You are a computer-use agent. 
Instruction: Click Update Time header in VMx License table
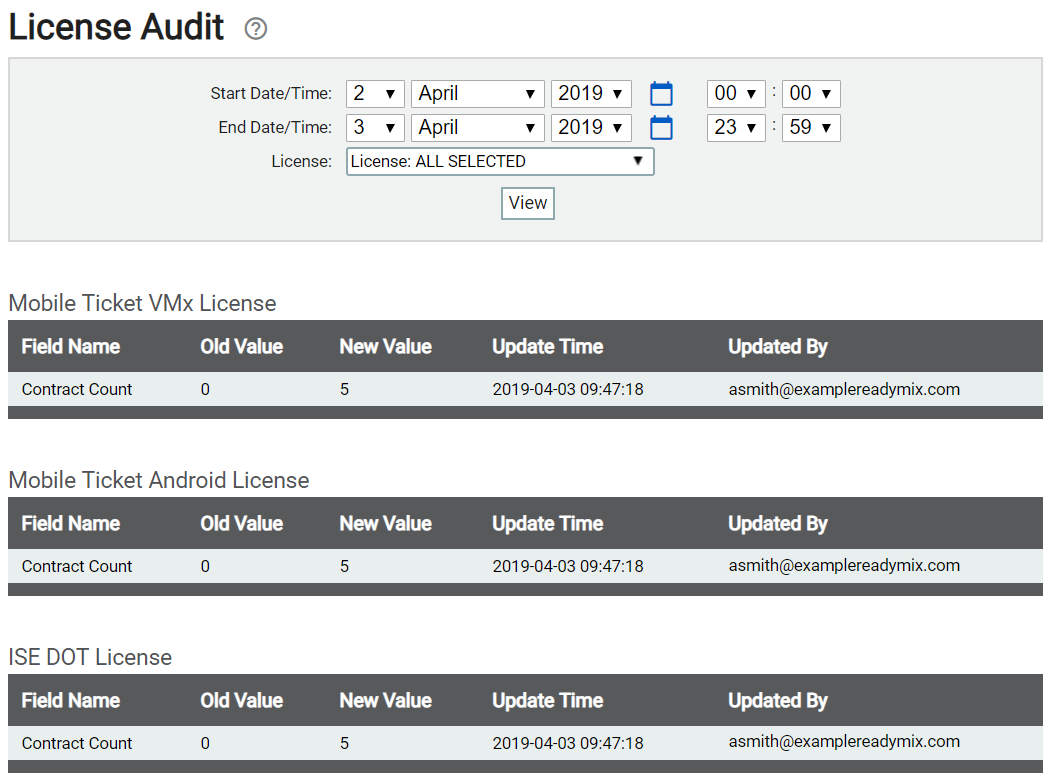pos(547,346)
